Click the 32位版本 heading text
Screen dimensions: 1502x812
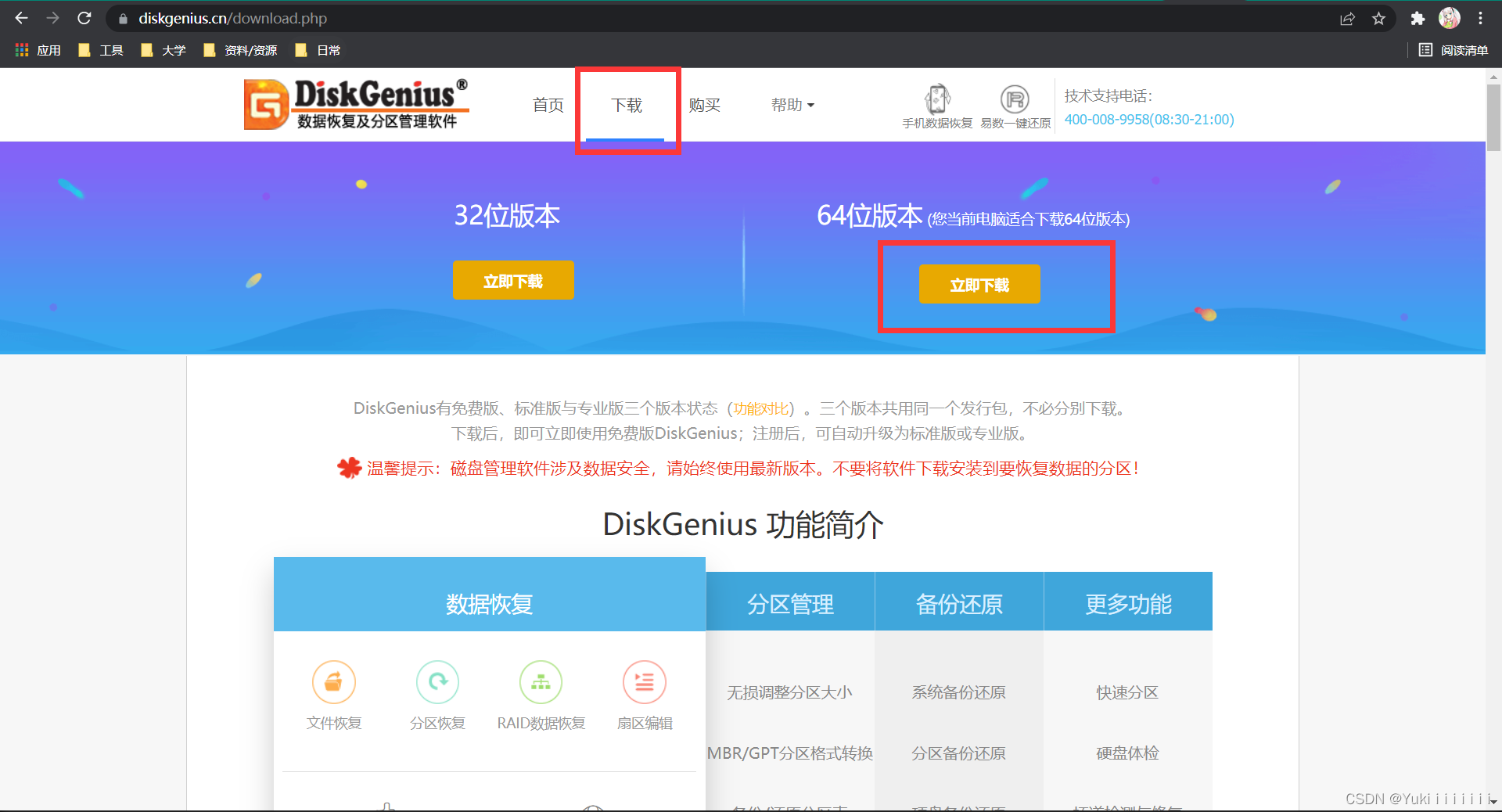click(x=507, y=215)
